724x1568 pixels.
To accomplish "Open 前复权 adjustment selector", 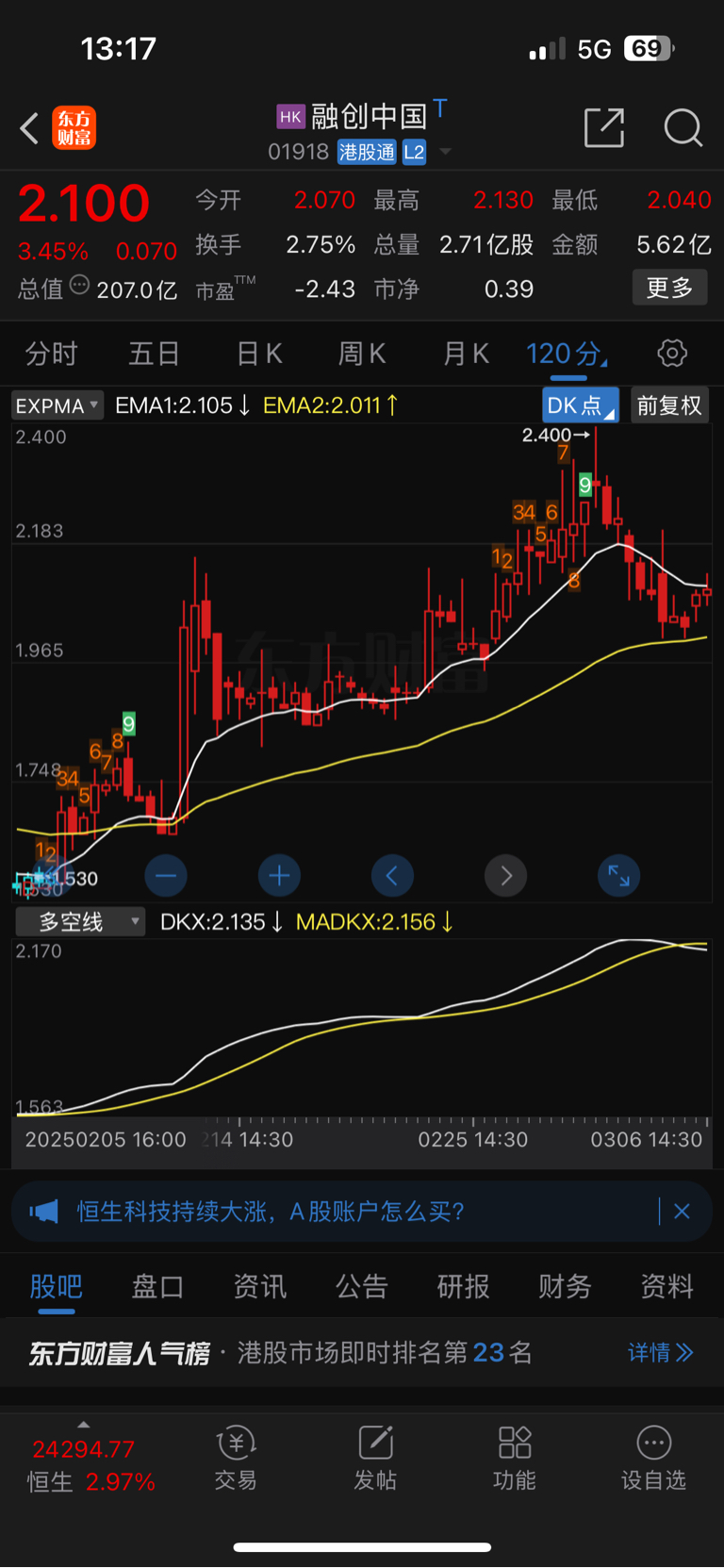I will click(669, 405).
